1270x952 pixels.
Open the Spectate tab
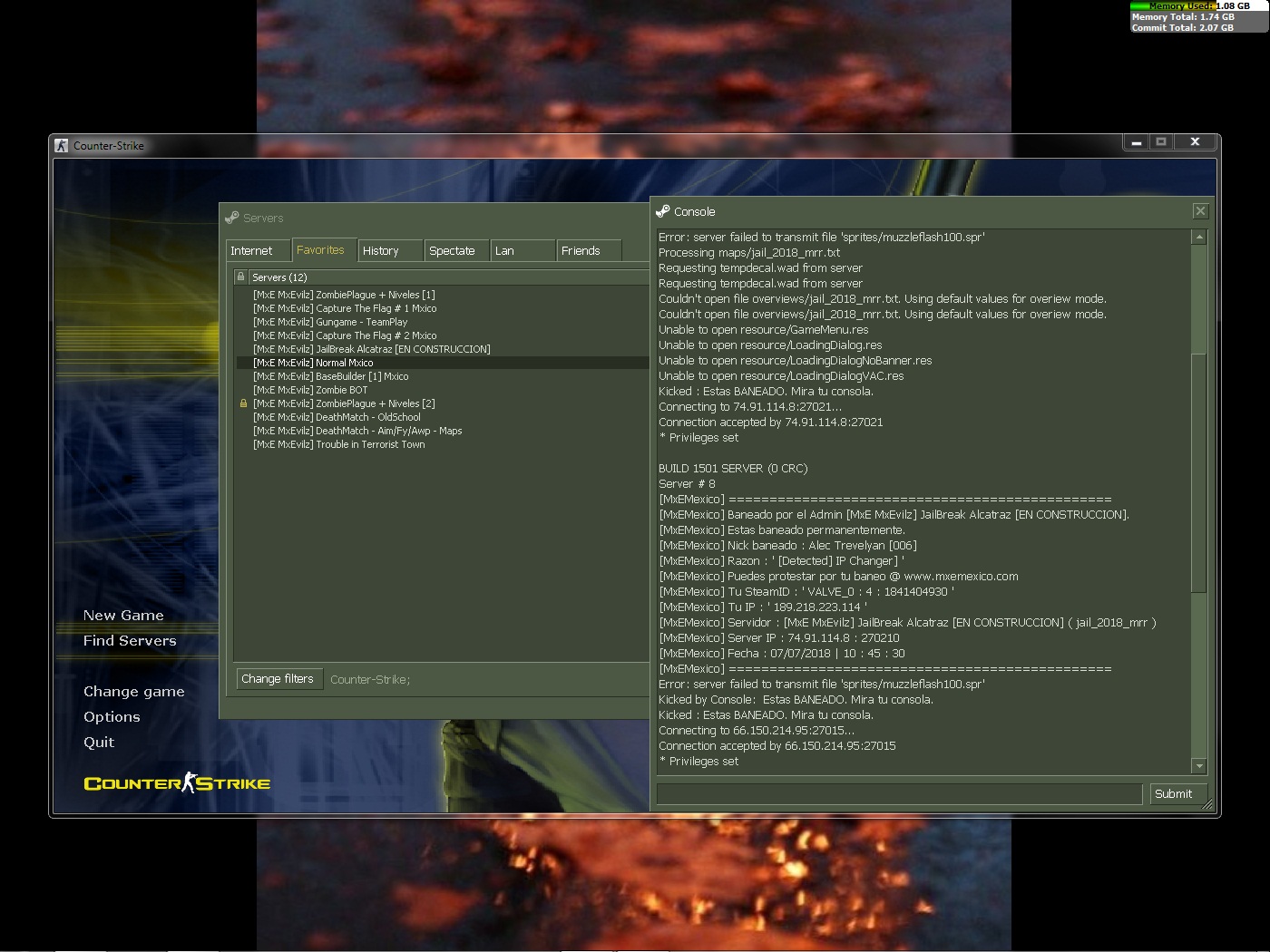coord(457,250)
